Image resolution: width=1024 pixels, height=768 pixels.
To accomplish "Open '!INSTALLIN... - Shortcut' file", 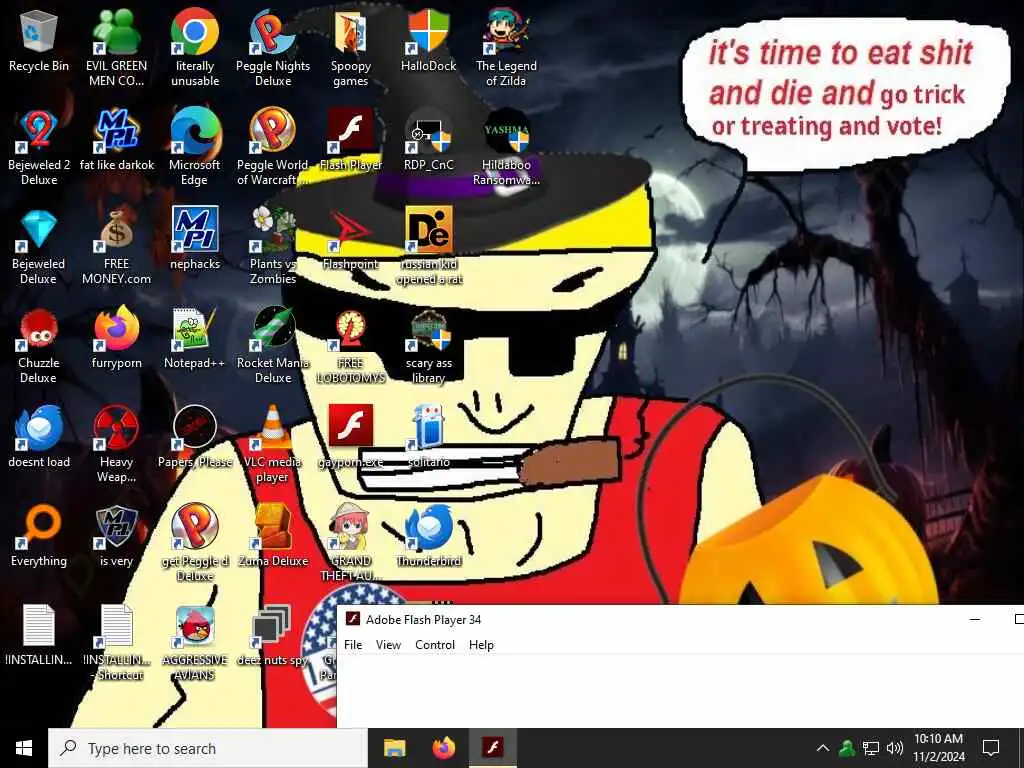I will point(116,643).
